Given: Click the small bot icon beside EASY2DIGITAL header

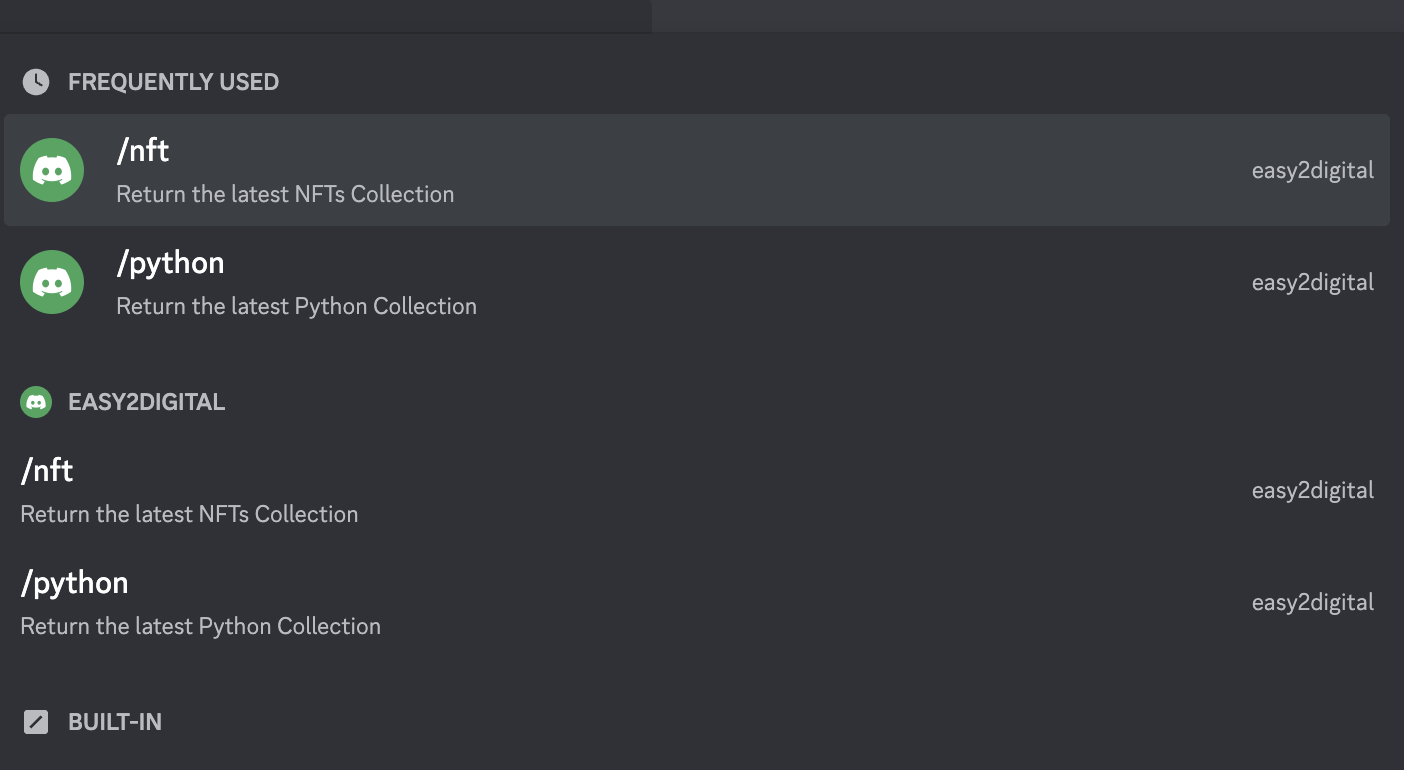Looking at the screenshot, I should [x=36, y=402].
